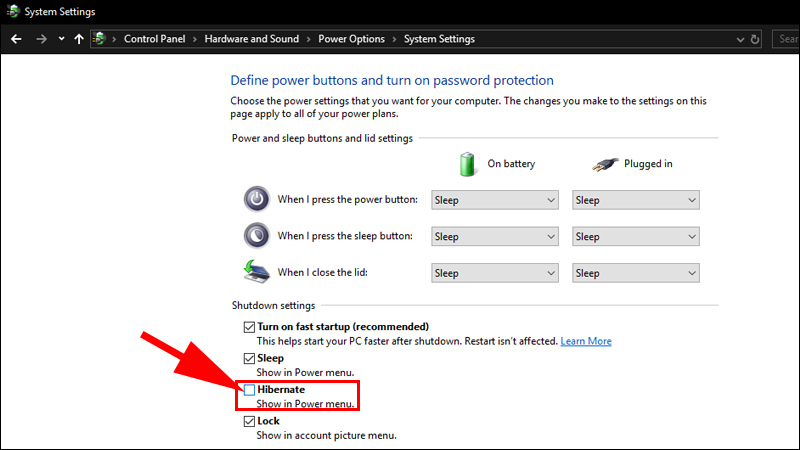Open the recent locations chevron
Viewport: 800px width, 450px height.
pos(61,39)
